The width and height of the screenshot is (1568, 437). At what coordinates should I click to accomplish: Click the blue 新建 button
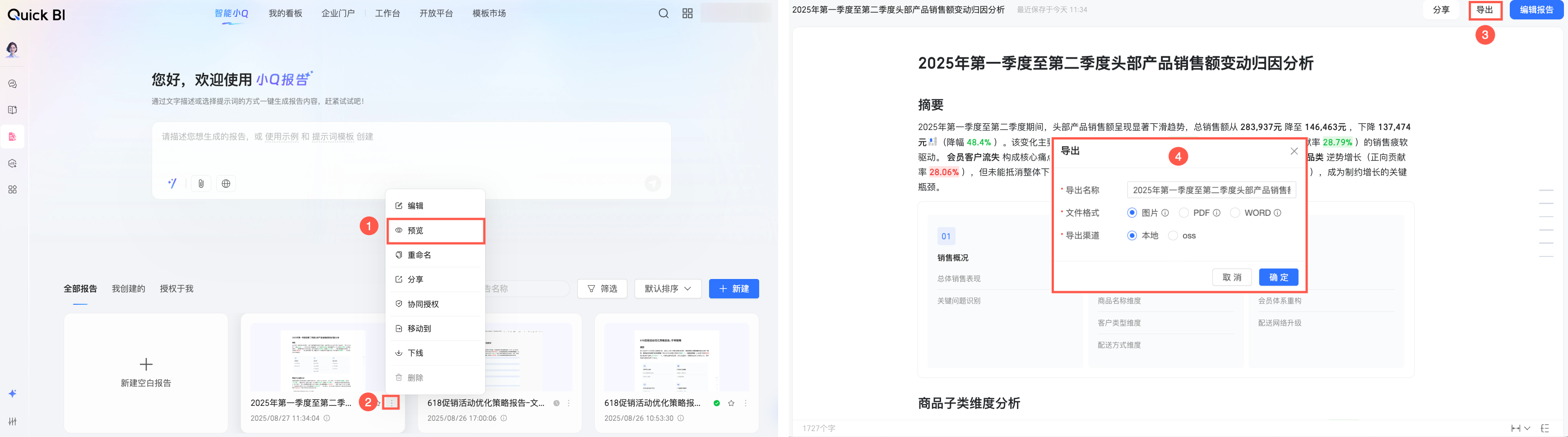tap(733, 288)
